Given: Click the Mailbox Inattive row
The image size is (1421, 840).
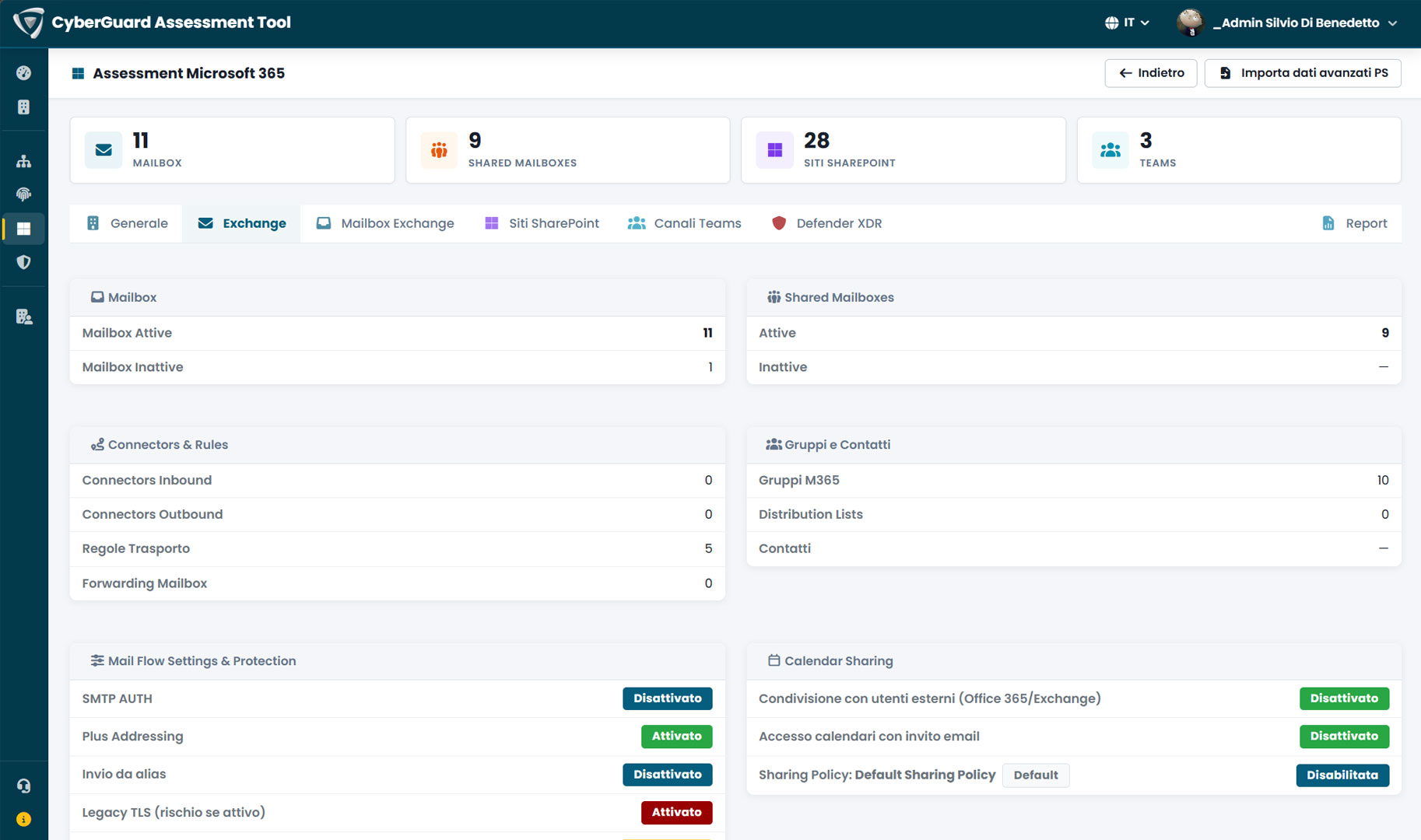Looking at the screenshot, I should point(398,367).
